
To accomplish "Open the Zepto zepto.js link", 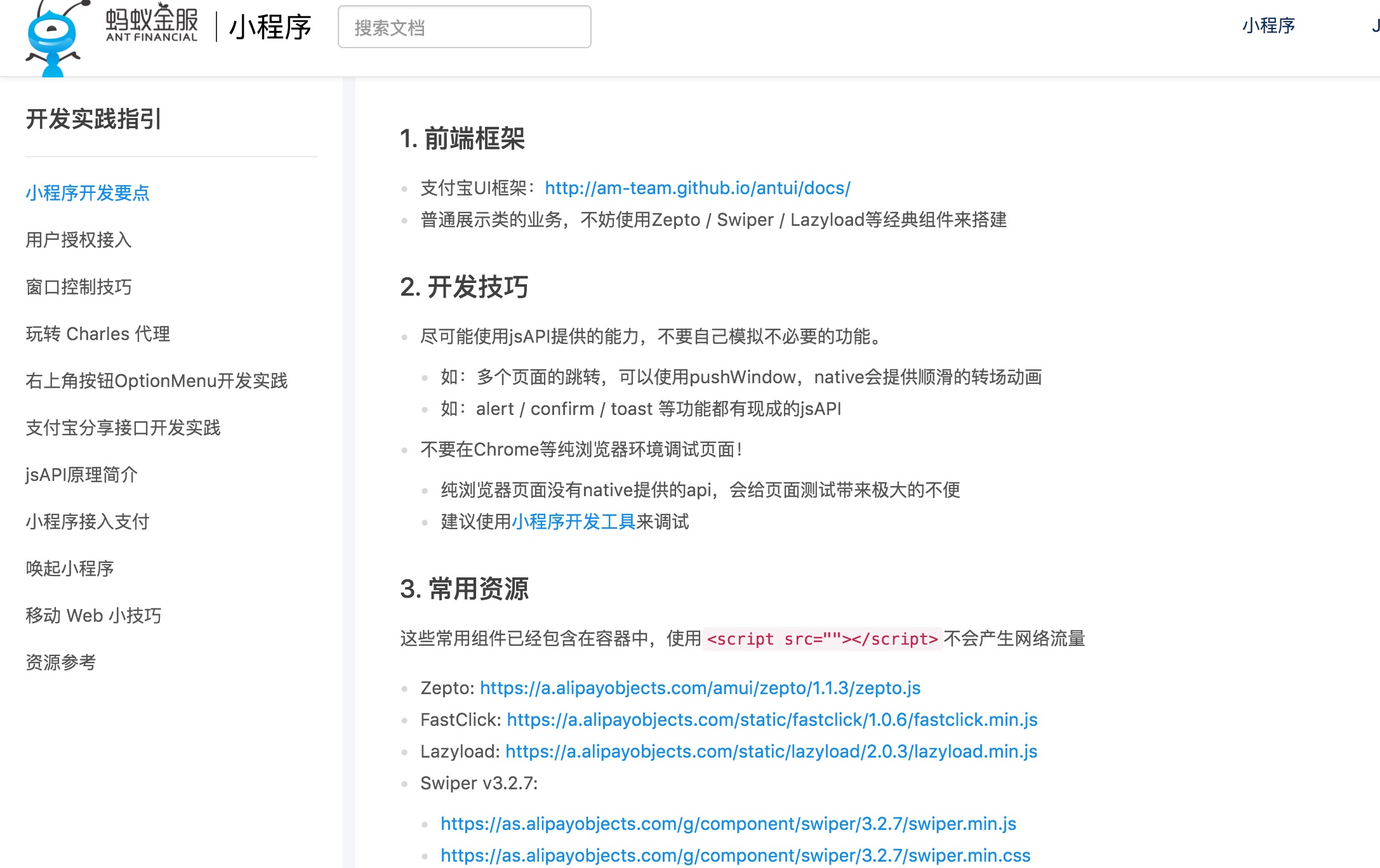I will click(x=700, y=688).
